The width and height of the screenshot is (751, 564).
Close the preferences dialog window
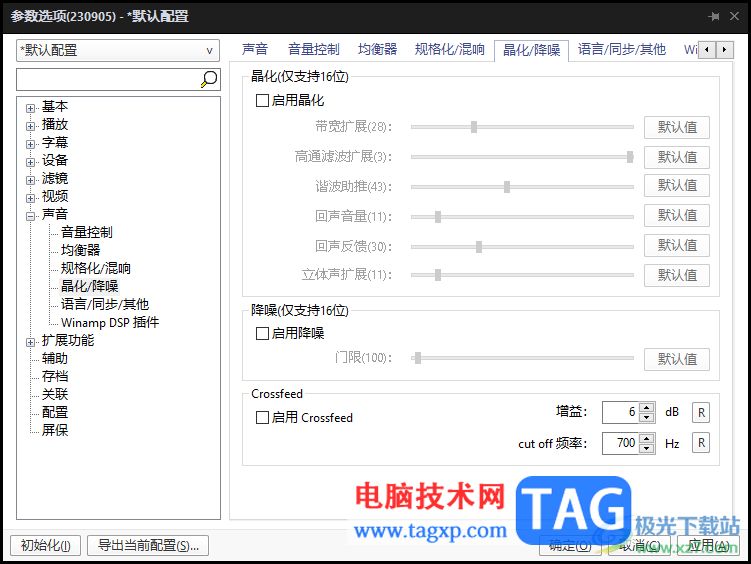(x=734, y=16)
